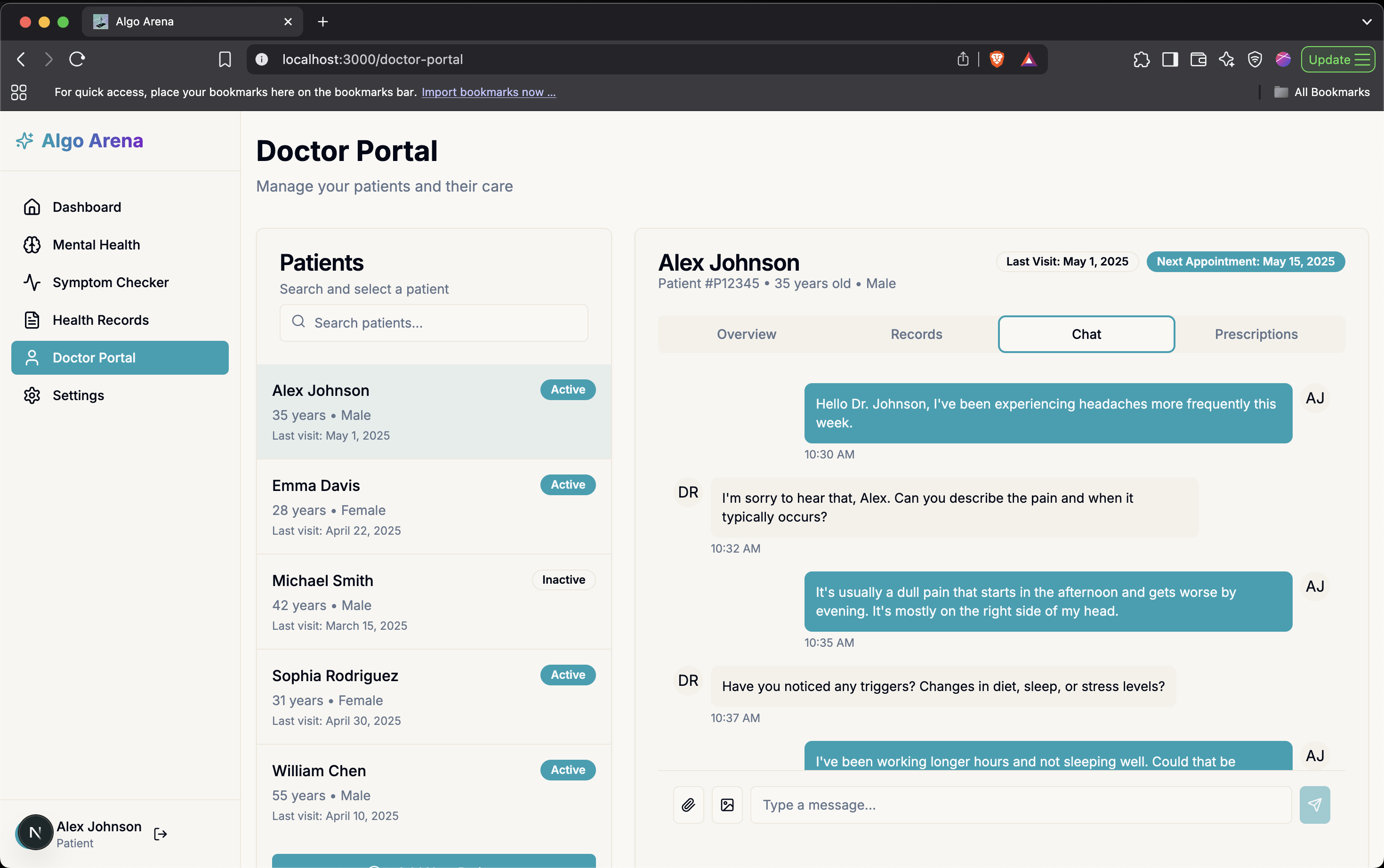Bookmark this page using bookmark icon
This screenshot has width=1384, height=868.
225,59
